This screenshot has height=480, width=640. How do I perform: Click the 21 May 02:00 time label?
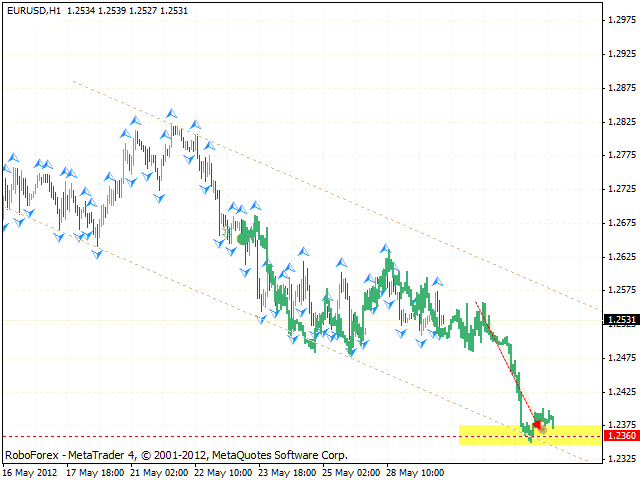point(160,470)
